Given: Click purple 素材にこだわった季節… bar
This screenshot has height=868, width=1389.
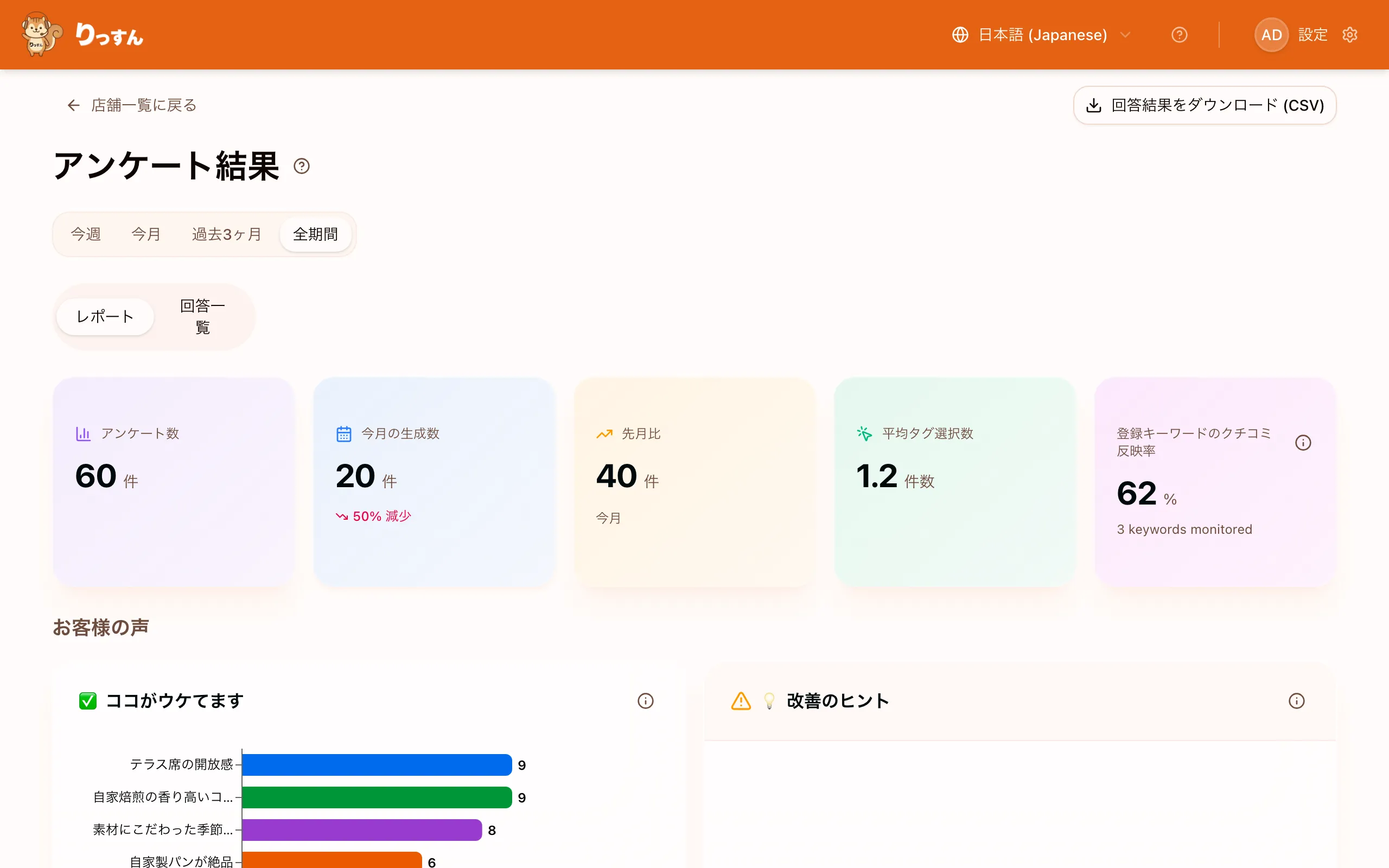Looking at the screenshot, I should (x=361, y=830).
